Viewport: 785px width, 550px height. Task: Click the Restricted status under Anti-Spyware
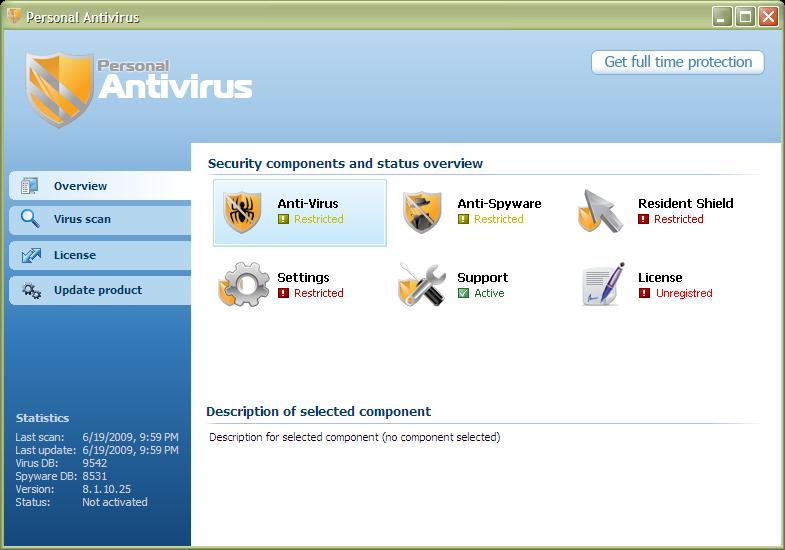(499, 219)
